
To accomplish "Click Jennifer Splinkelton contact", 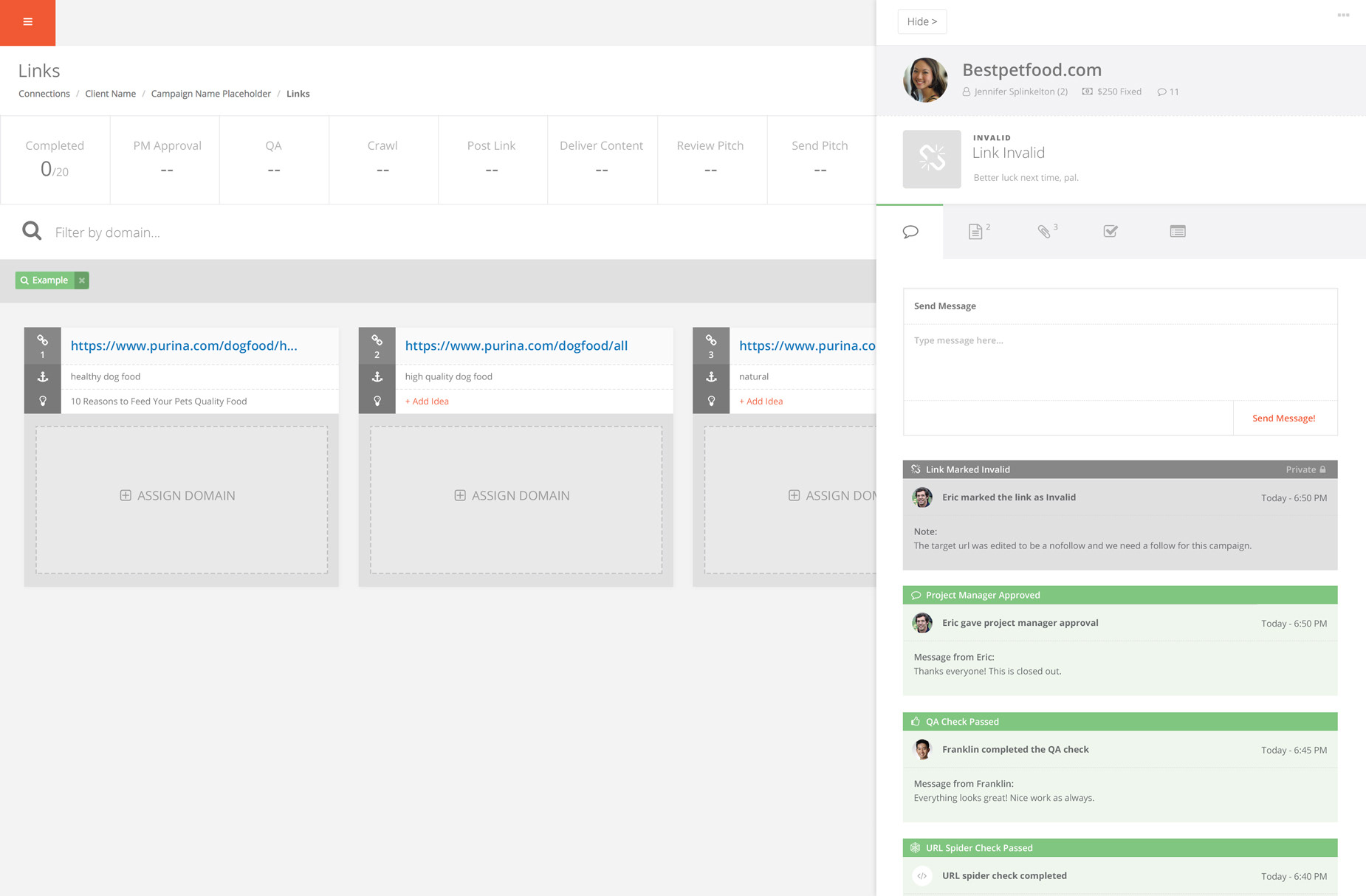I will (1015, 92).
